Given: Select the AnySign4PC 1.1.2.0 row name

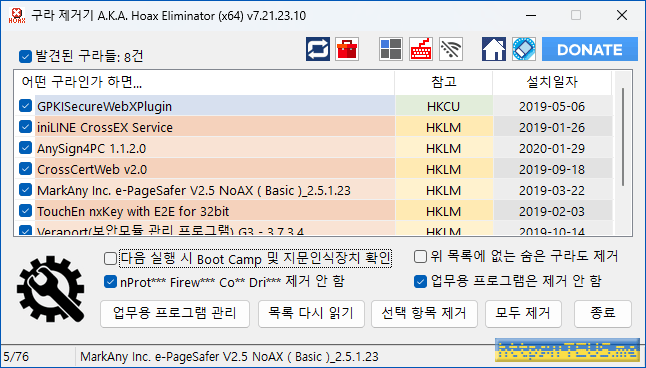Looking at the screenshot, I should (x=91, y=149).
